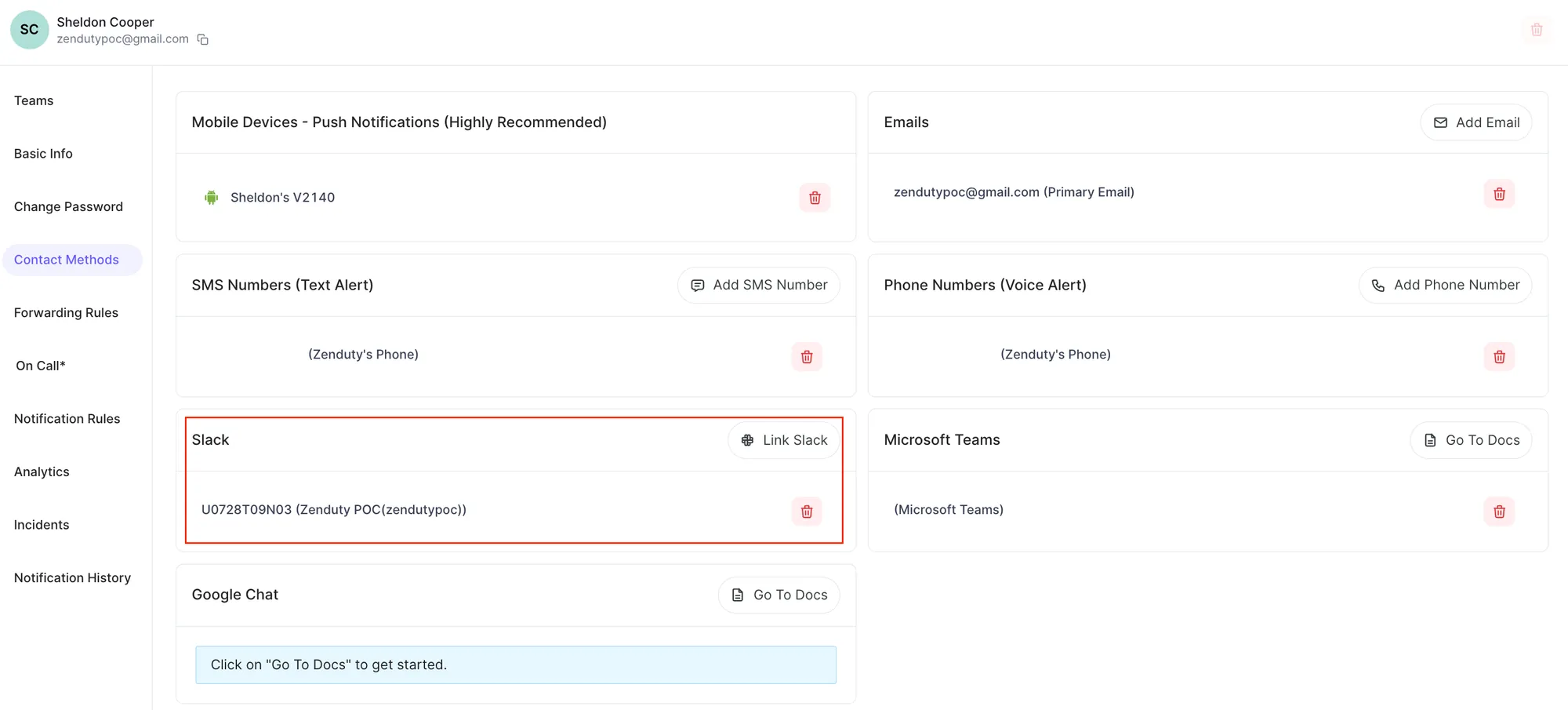Click the Sheldon Cooper name header
Viewport: 1568px width, 710px height.
click(x=105, y=22)
